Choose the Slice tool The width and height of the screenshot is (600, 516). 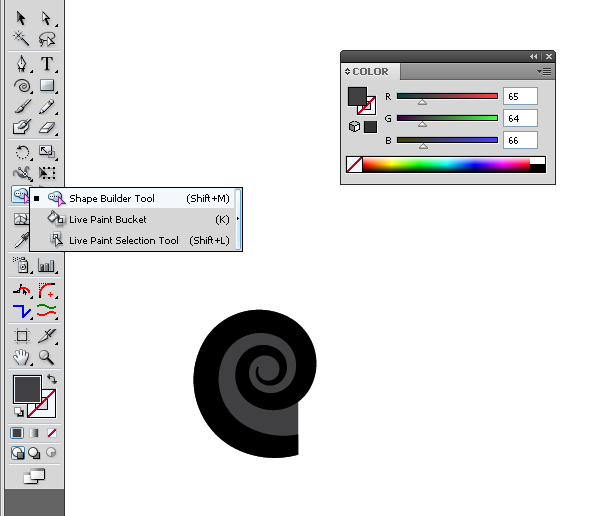pyautogui.click(x=47, y=335)
